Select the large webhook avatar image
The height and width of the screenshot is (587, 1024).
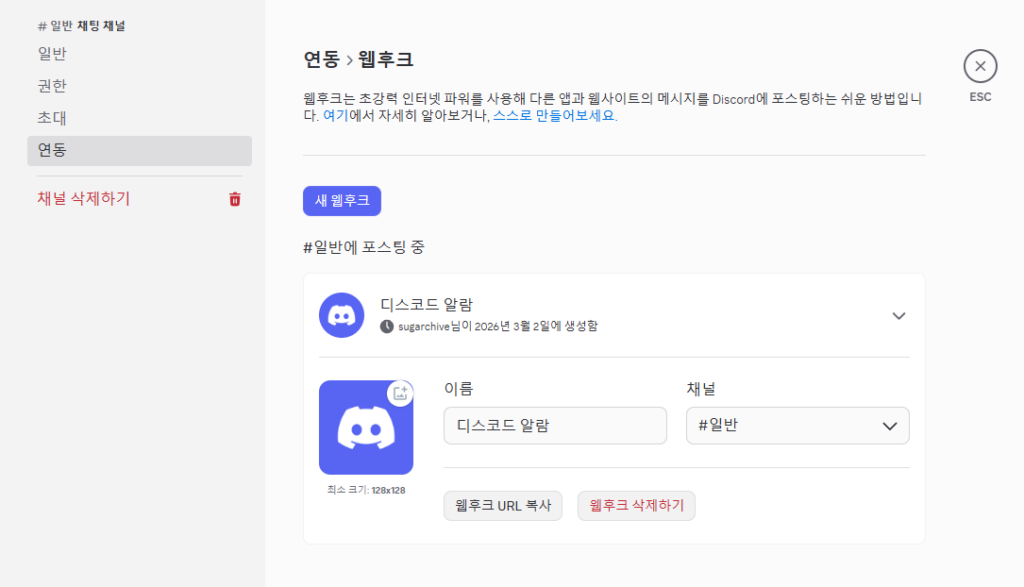pos(365,428)
